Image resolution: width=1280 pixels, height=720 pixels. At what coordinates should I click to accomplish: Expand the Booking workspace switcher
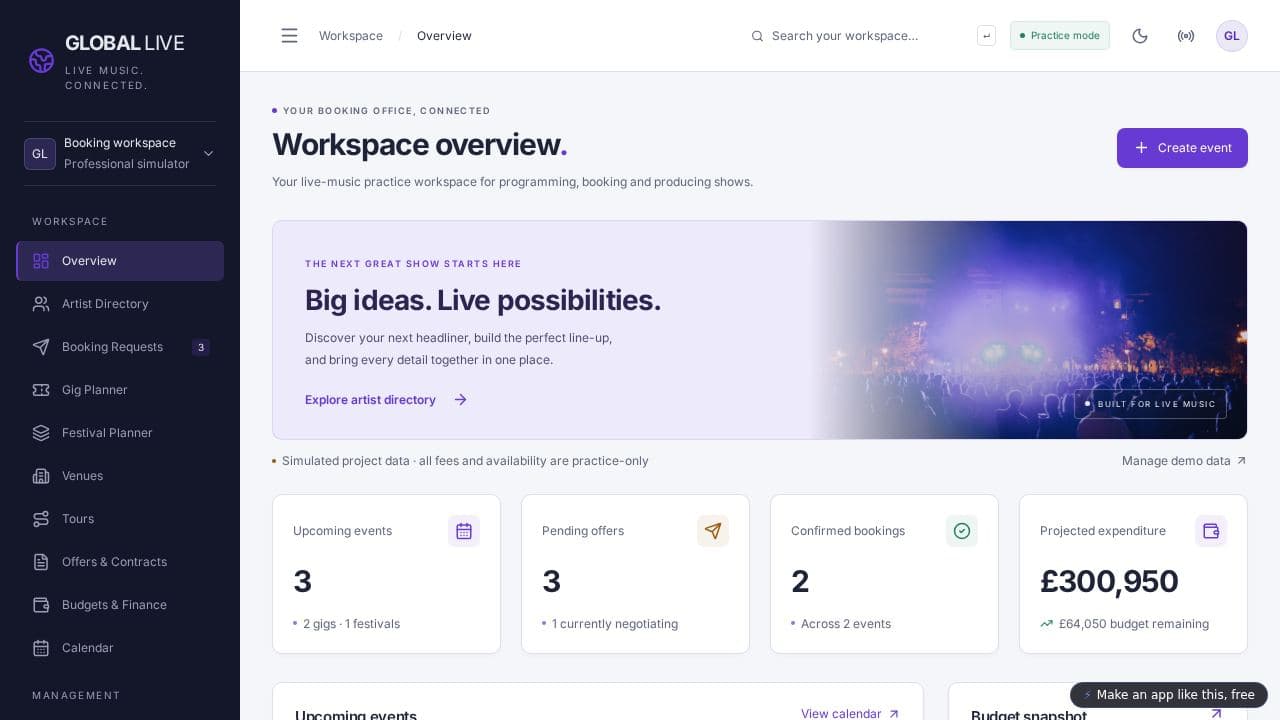point(120,154)
